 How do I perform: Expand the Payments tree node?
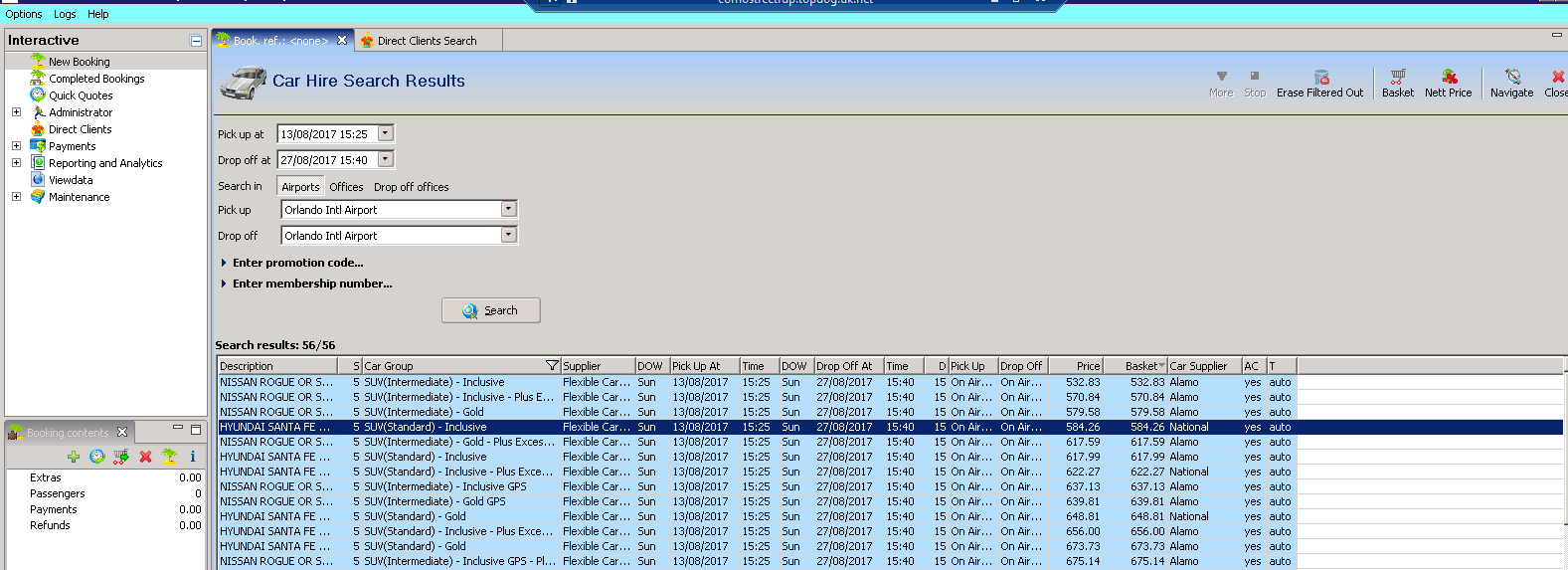coord(16,146)
